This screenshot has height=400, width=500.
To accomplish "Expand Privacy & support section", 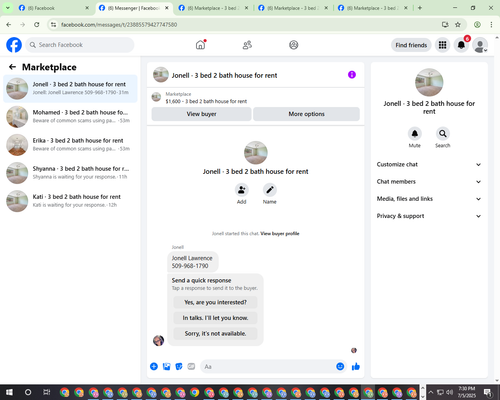I will (429, 216).
